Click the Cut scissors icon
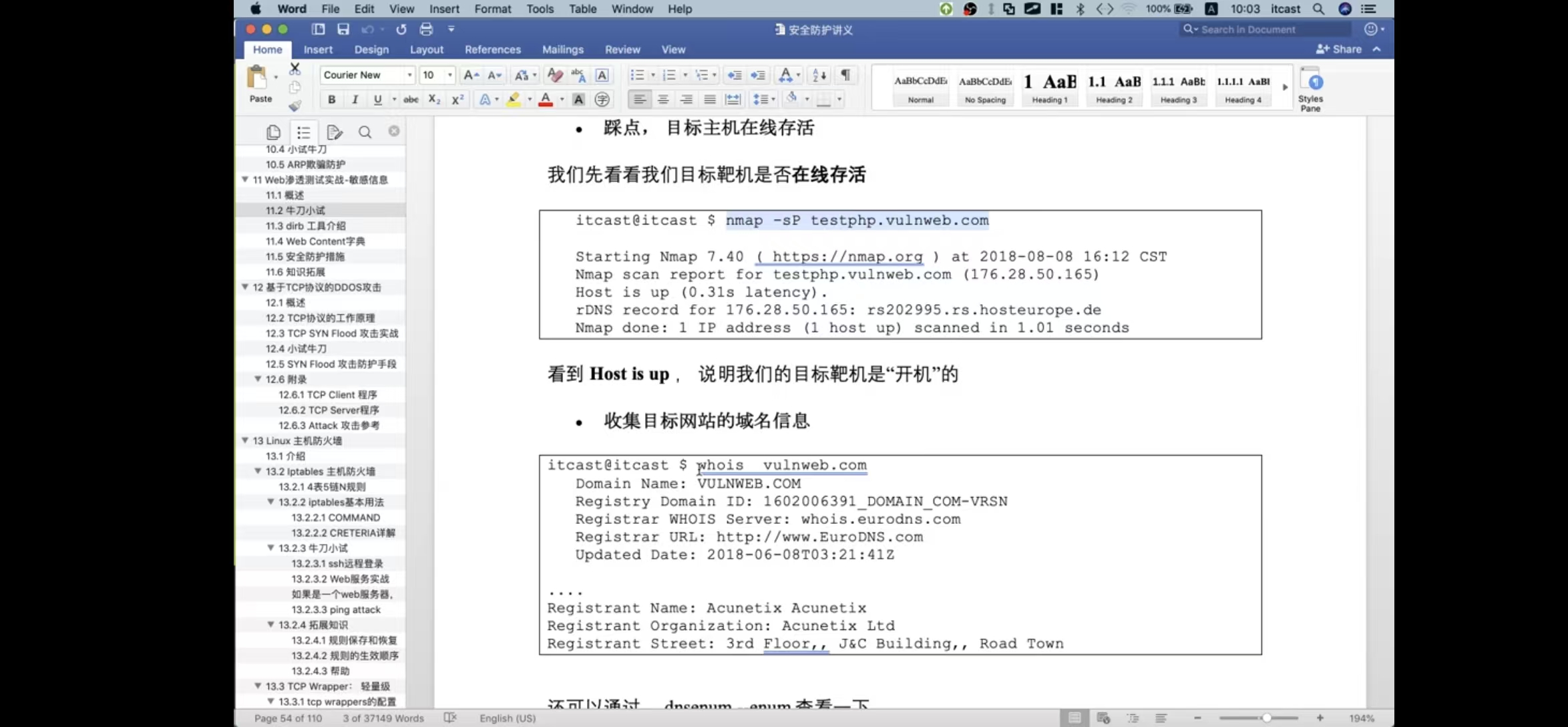 [x=295, y=69]
